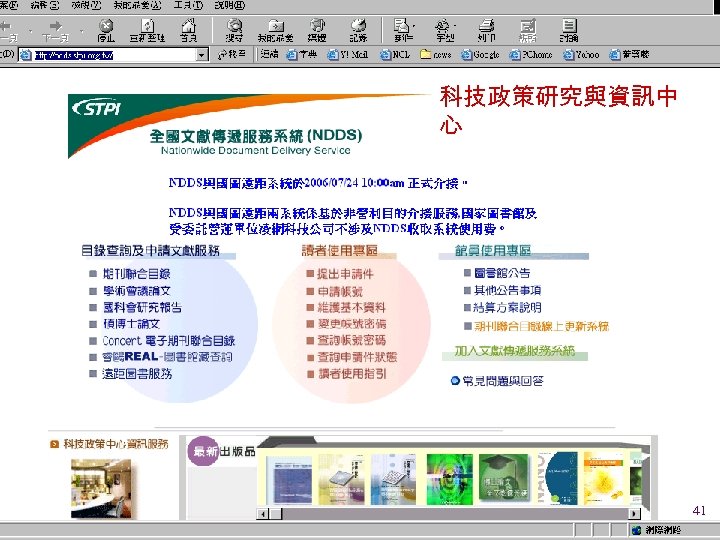This screenshot has width=720, height=540.
Task: Open the 圖書館公告 link
Action: point(502,273)
